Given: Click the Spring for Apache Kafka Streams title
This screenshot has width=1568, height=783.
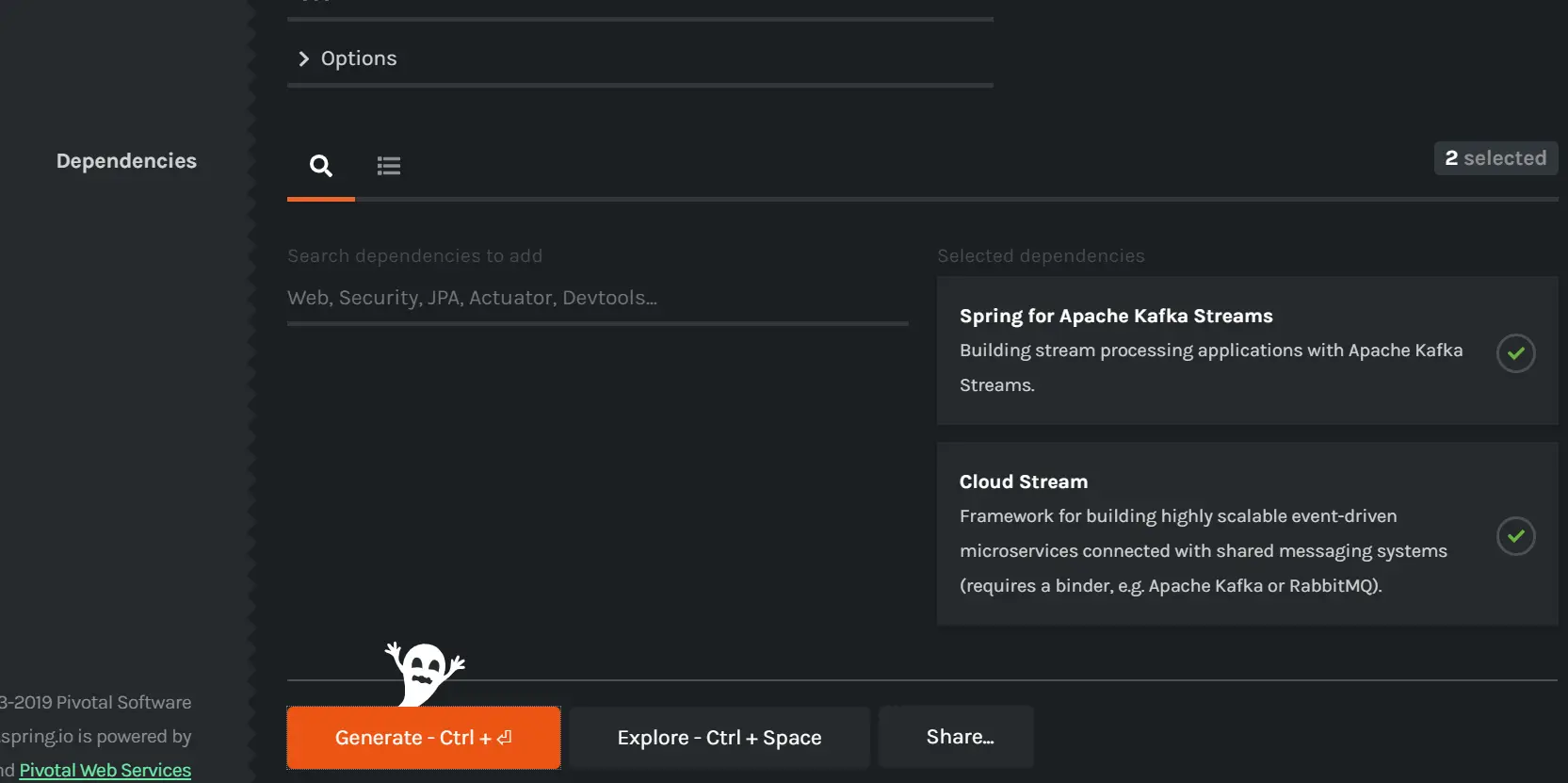Looking at the screenshot, I should (x=1116, y=316).
